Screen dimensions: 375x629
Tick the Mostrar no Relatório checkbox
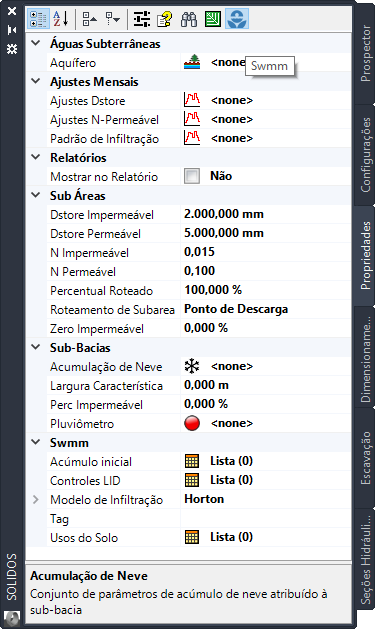tap(192, 176)
